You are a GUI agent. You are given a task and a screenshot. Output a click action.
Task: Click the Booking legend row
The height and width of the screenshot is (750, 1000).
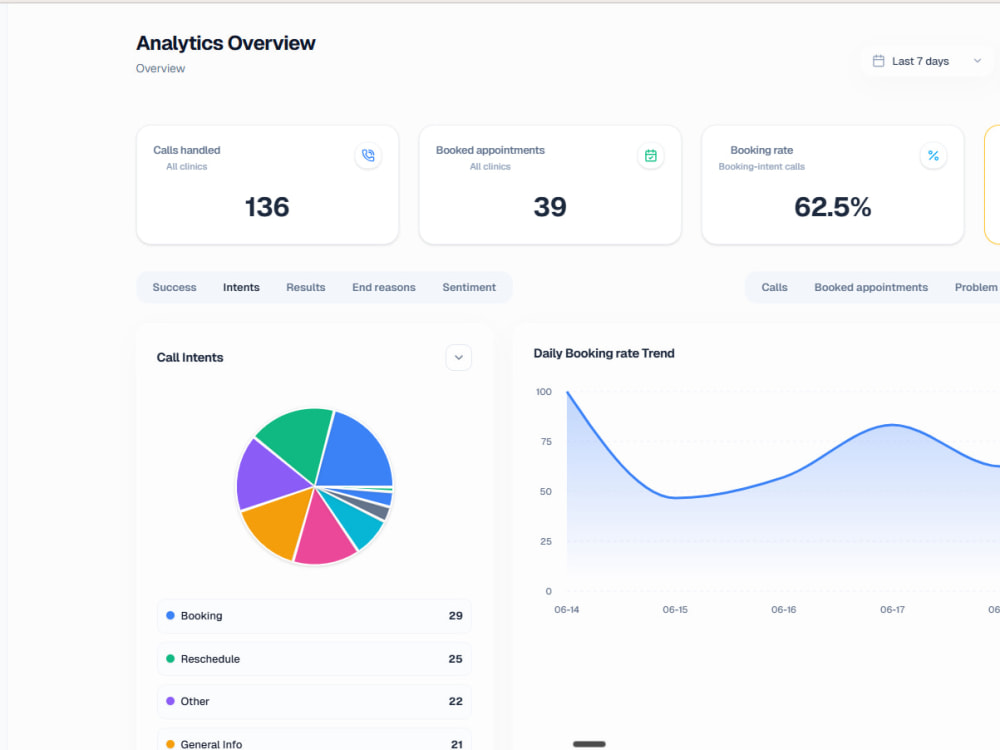click(314, 616)
